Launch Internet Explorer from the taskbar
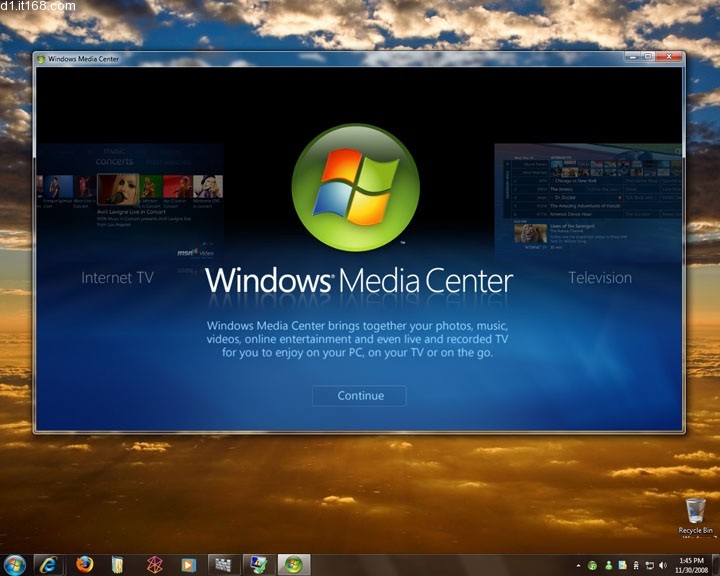Viewport: 720px width, 576px height. pos(48,565)
